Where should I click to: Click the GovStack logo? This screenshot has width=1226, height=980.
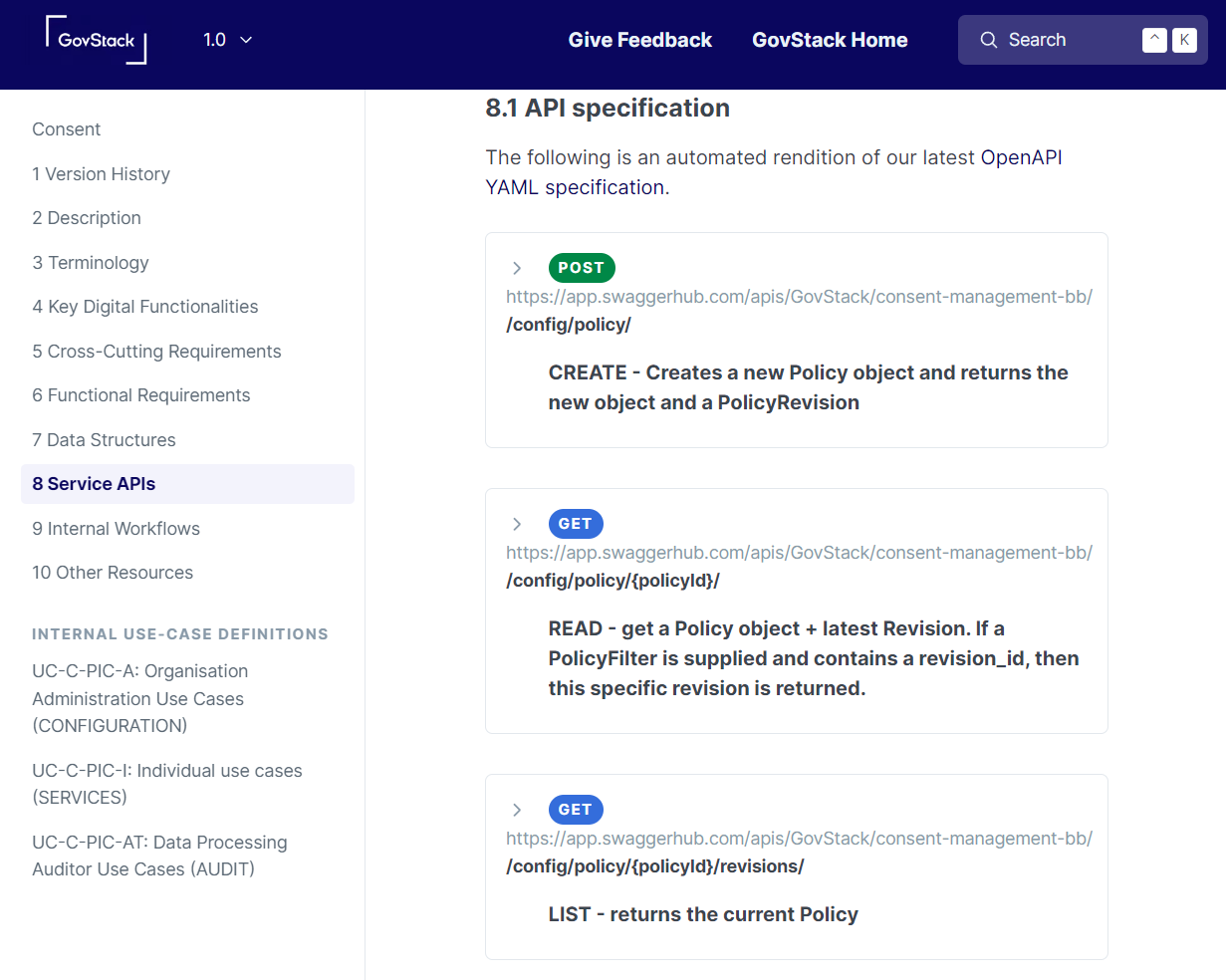click(x=96, y=40)
